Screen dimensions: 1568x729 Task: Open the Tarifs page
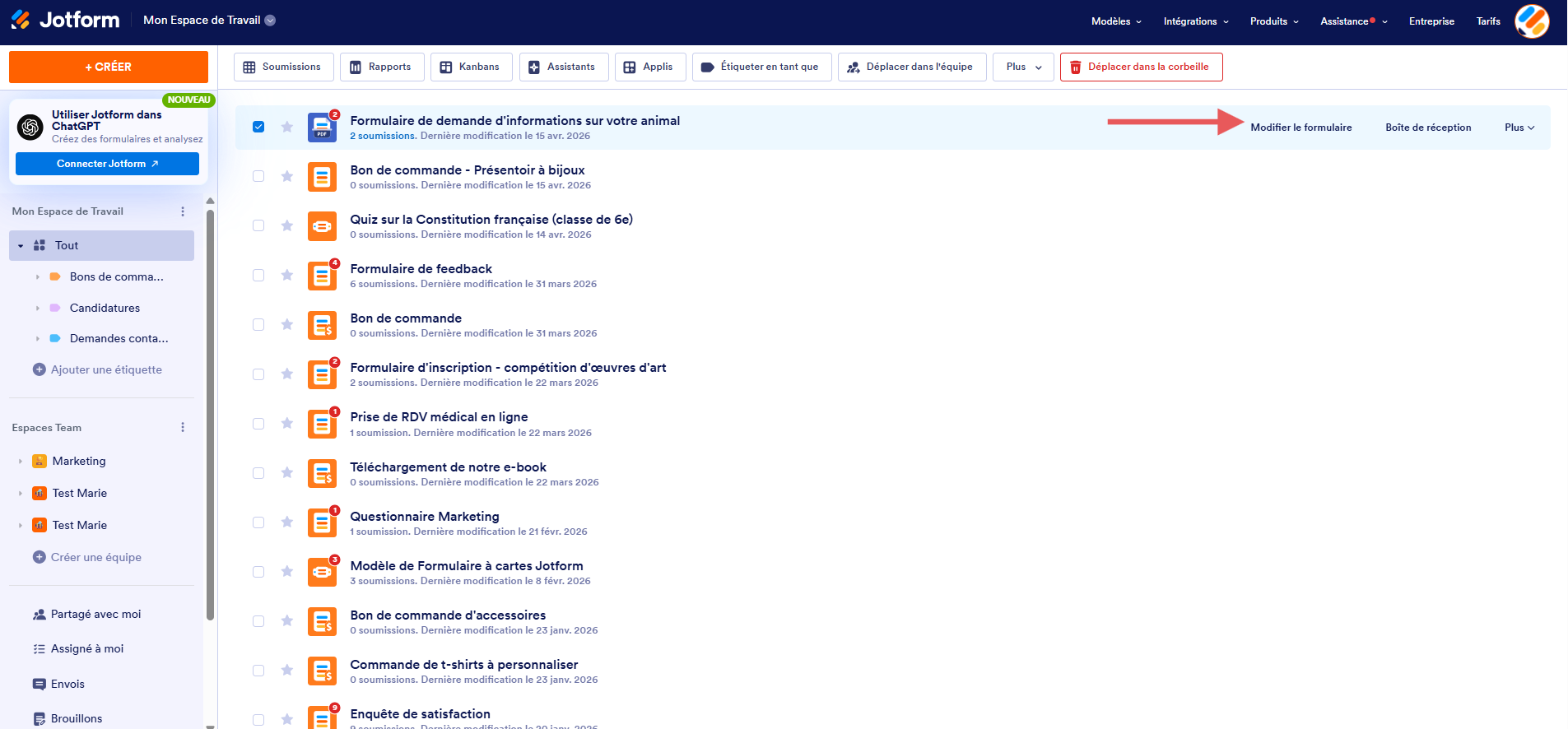click(1488, 21)
